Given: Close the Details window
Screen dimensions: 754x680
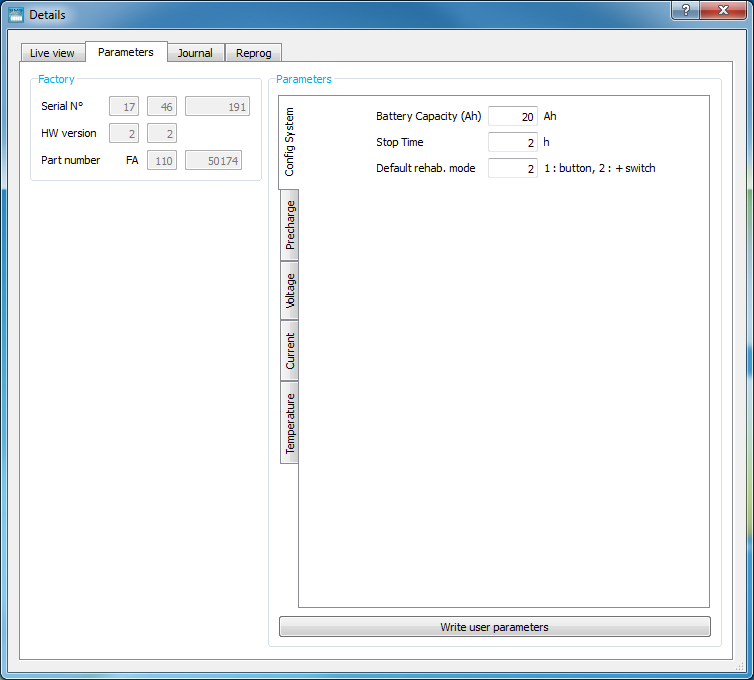Looking at the screenshot, I should tap(723, 10).
